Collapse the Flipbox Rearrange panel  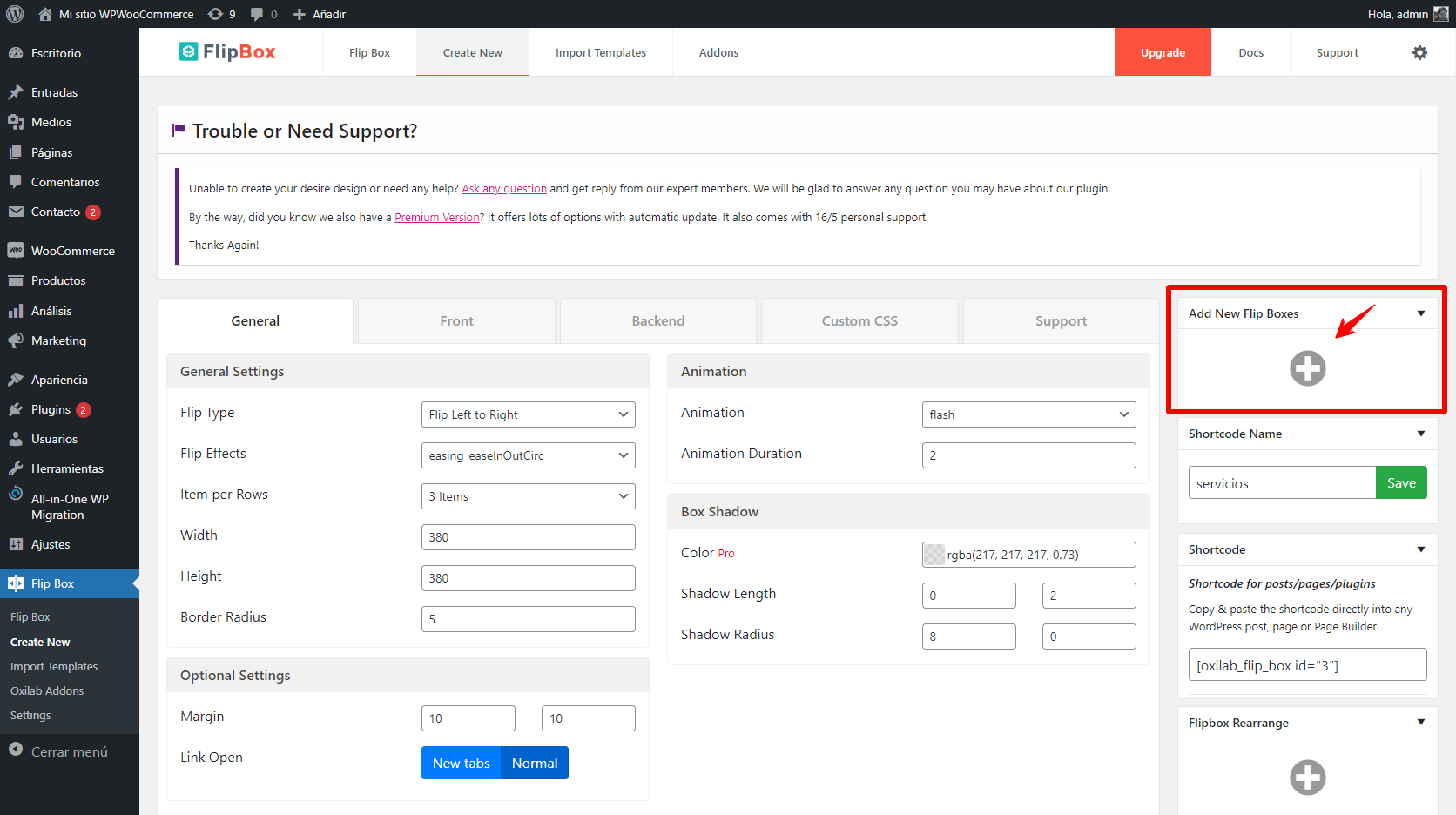(1420, 722)
